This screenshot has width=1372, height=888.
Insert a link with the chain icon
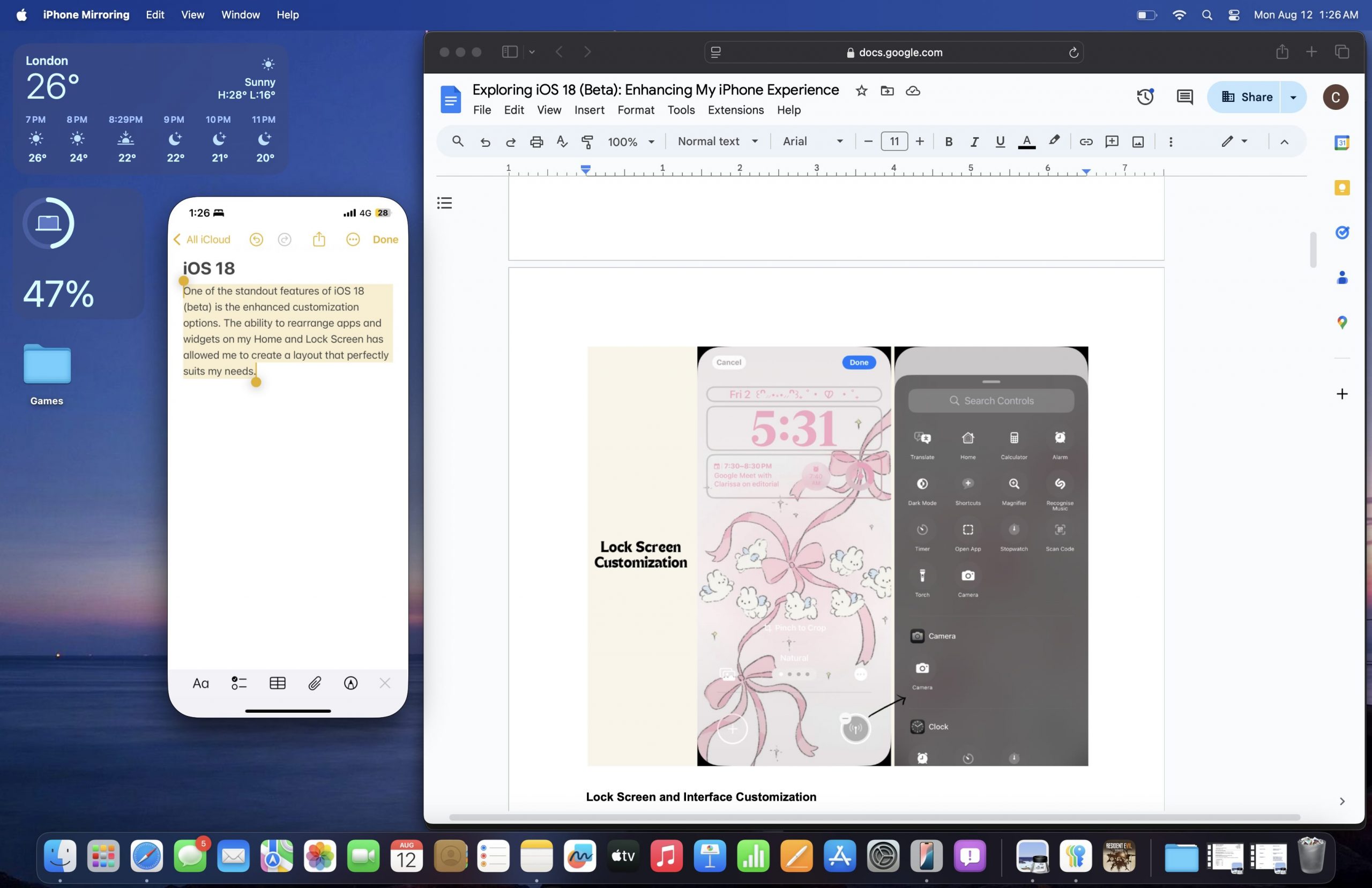(x=1085, y=142)
